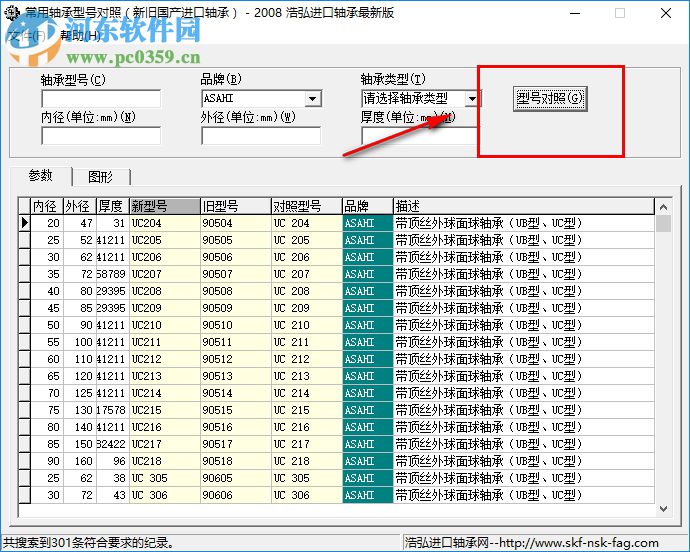
Task: Select new model cell UC218
Action: [x=165, y=461]
